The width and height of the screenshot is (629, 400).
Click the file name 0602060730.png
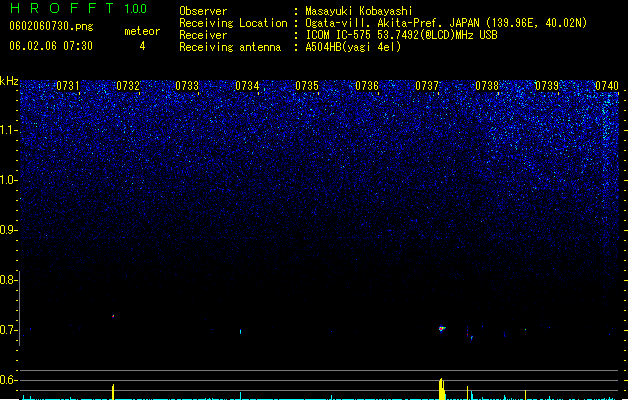(51, 26)
